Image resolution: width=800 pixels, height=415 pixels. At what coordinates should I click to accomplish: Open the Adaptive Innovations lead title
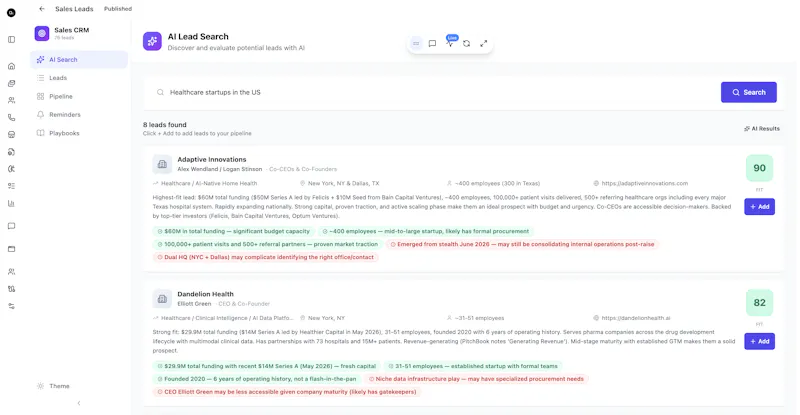(x=212, y=160)
